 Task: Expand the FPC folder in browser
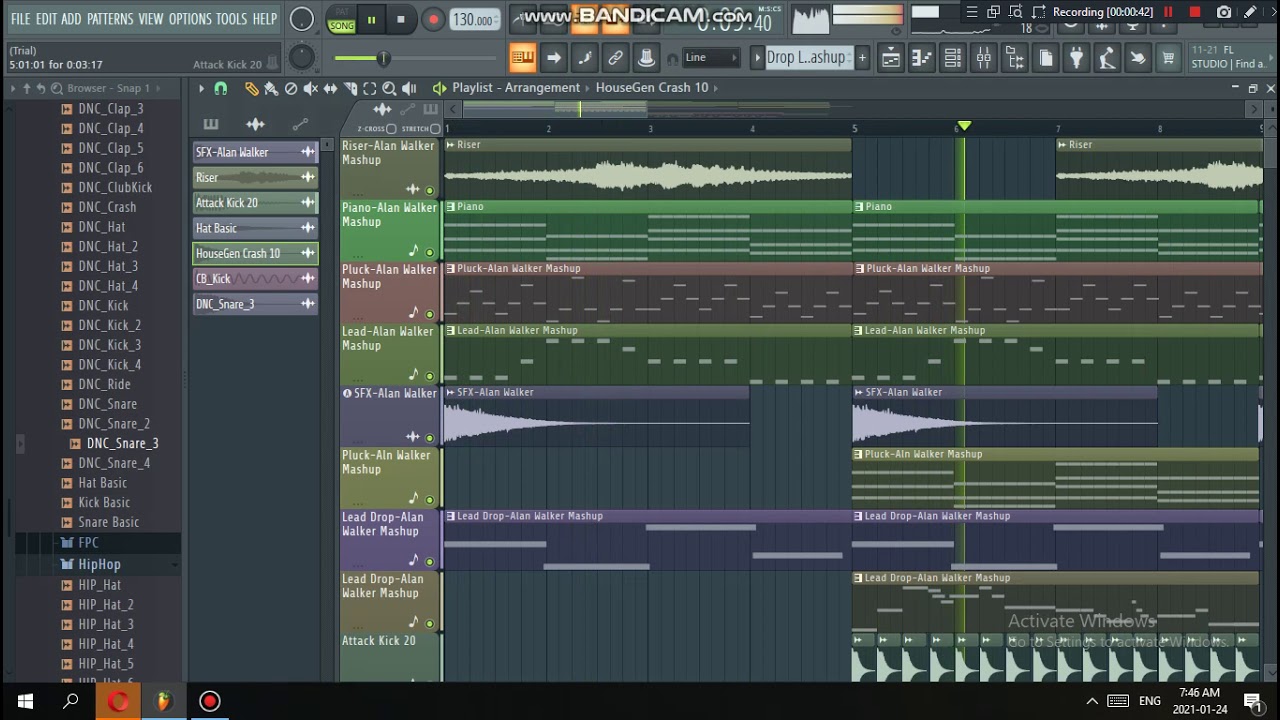click(x=88, y=542)
